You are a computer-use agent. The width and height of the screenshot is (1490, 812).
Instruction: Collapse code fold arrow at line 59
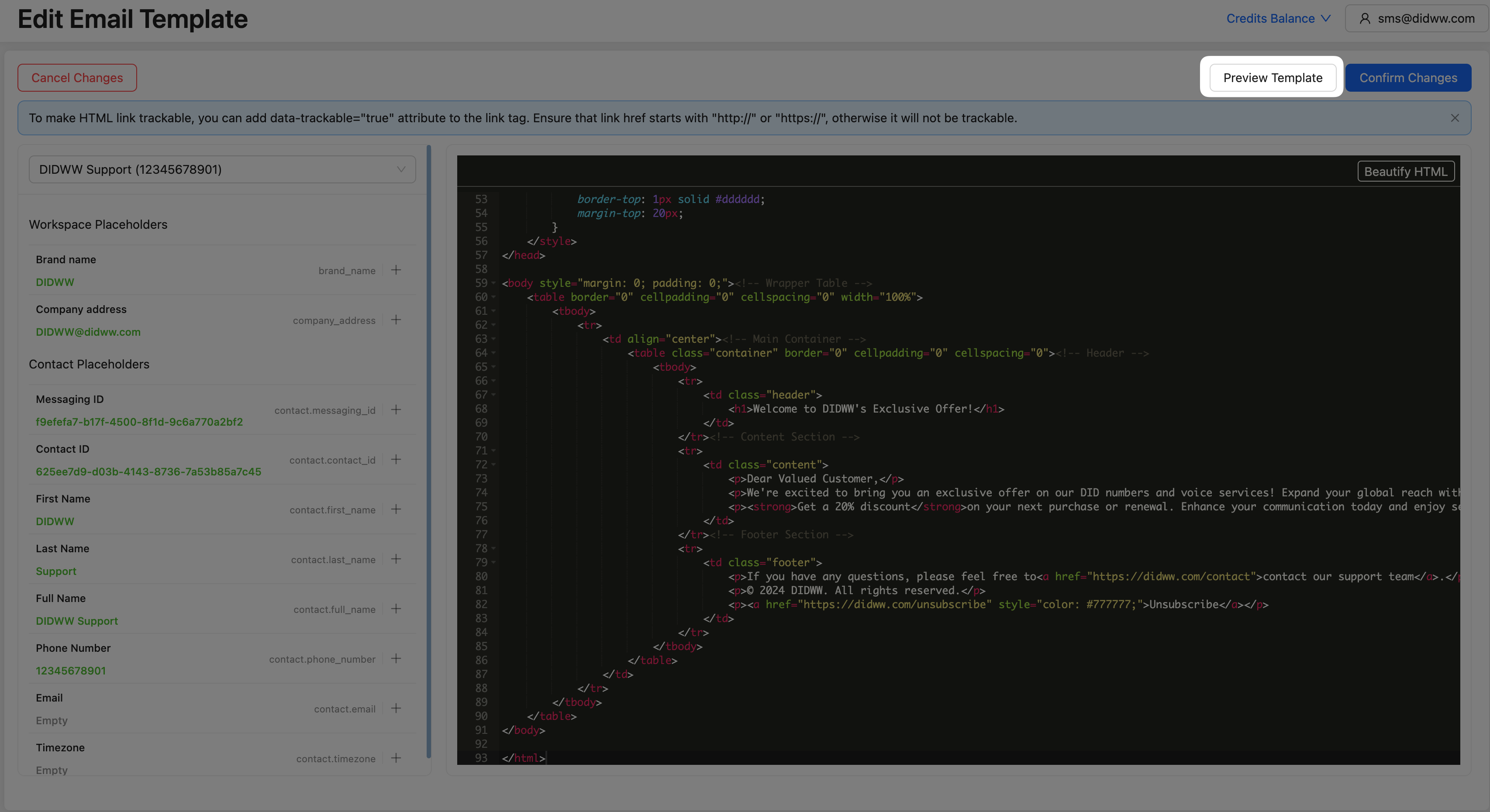click(493, 283)
